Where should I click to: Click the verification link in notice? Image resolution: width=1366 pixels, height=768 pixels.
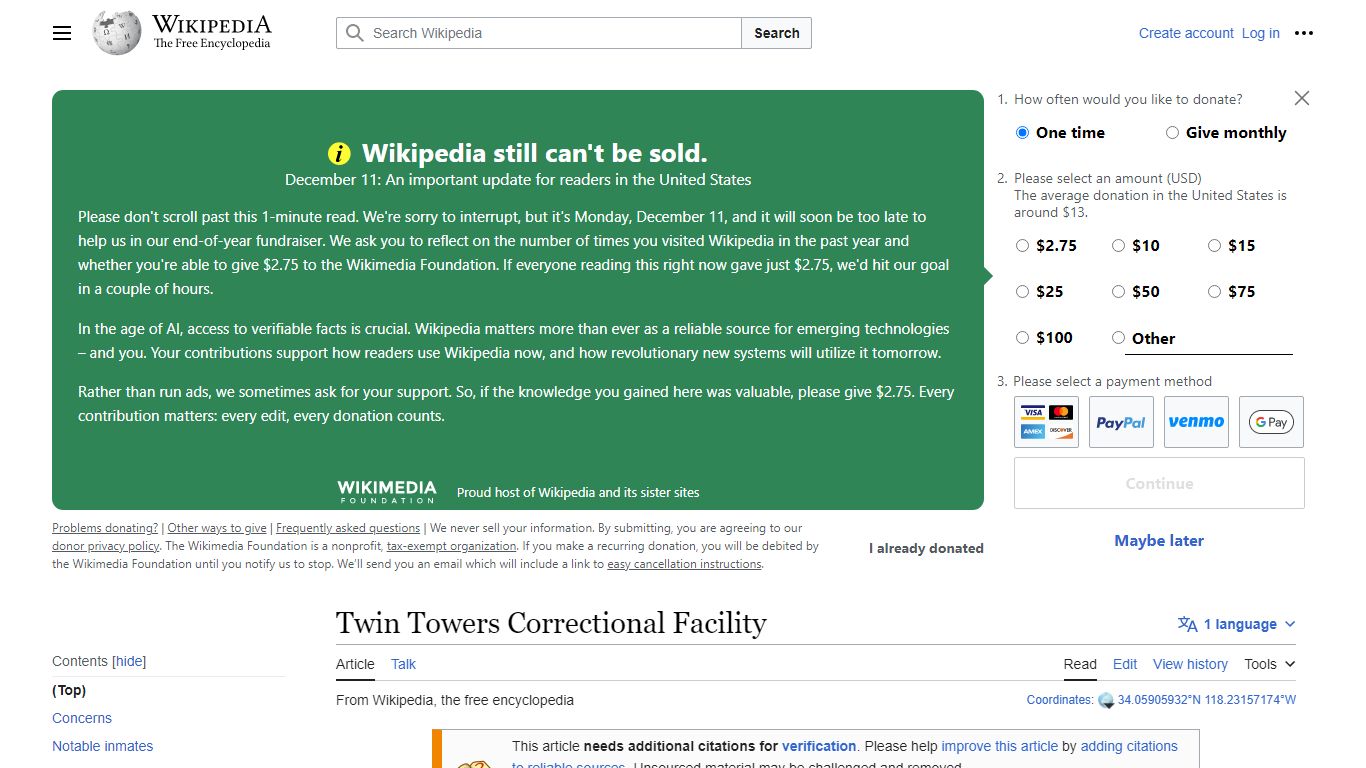click(x=819, y=746)
